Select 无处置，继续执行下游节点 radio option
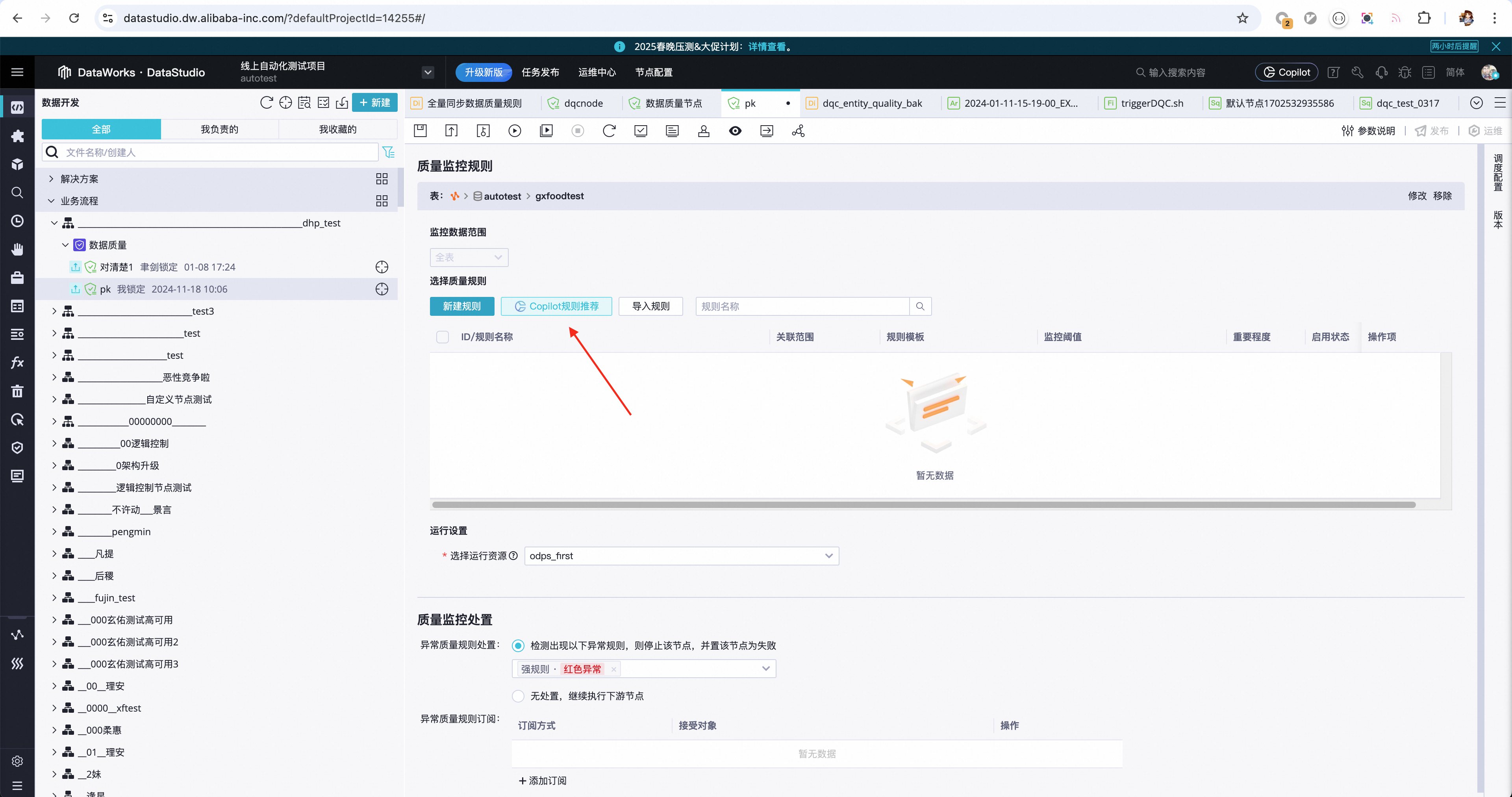This screenshot has height=797, width=1512. tap(518, 696)
